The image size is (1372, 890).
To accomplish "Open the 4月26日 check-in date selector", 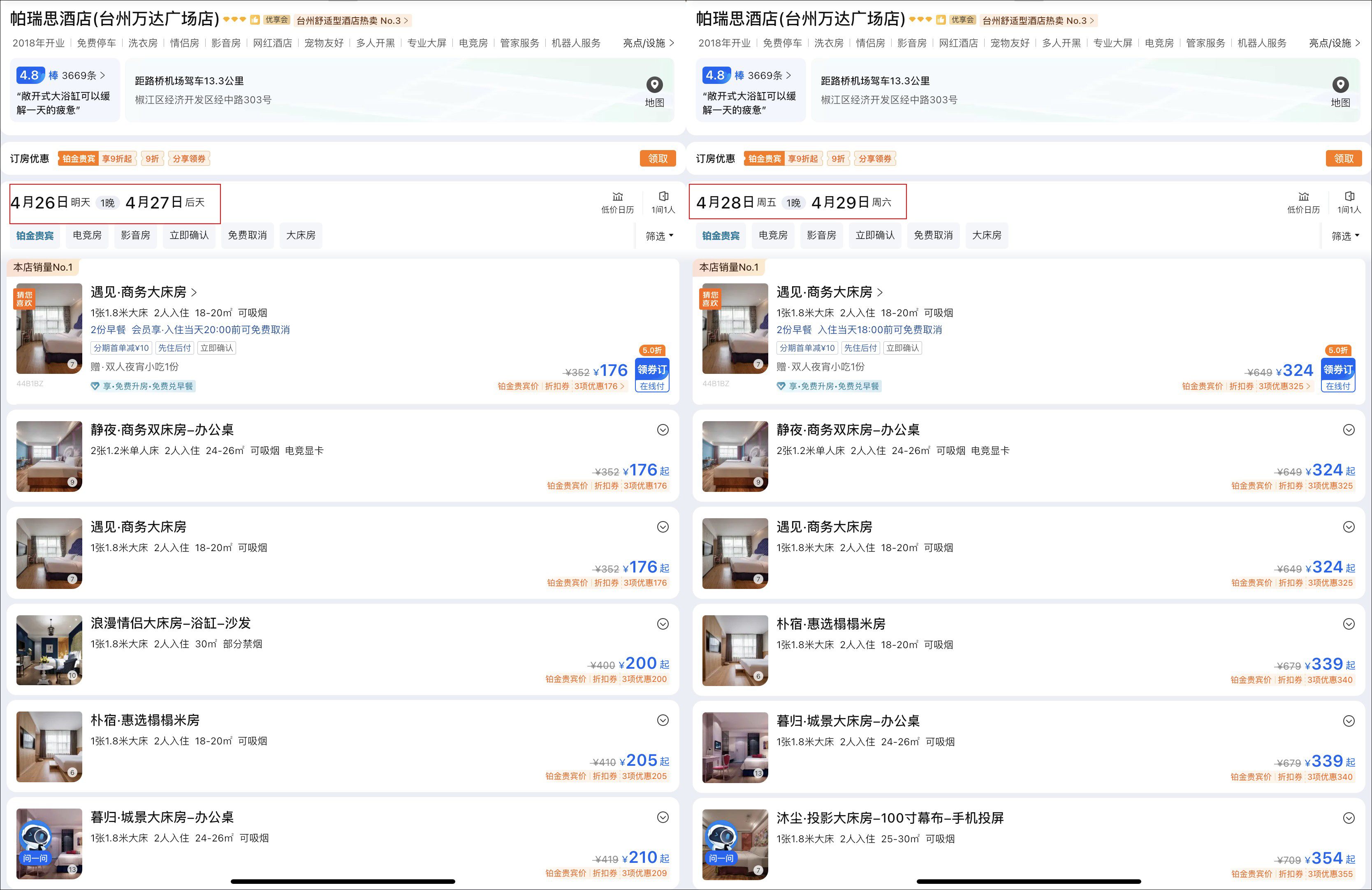I will coord(51,203).
